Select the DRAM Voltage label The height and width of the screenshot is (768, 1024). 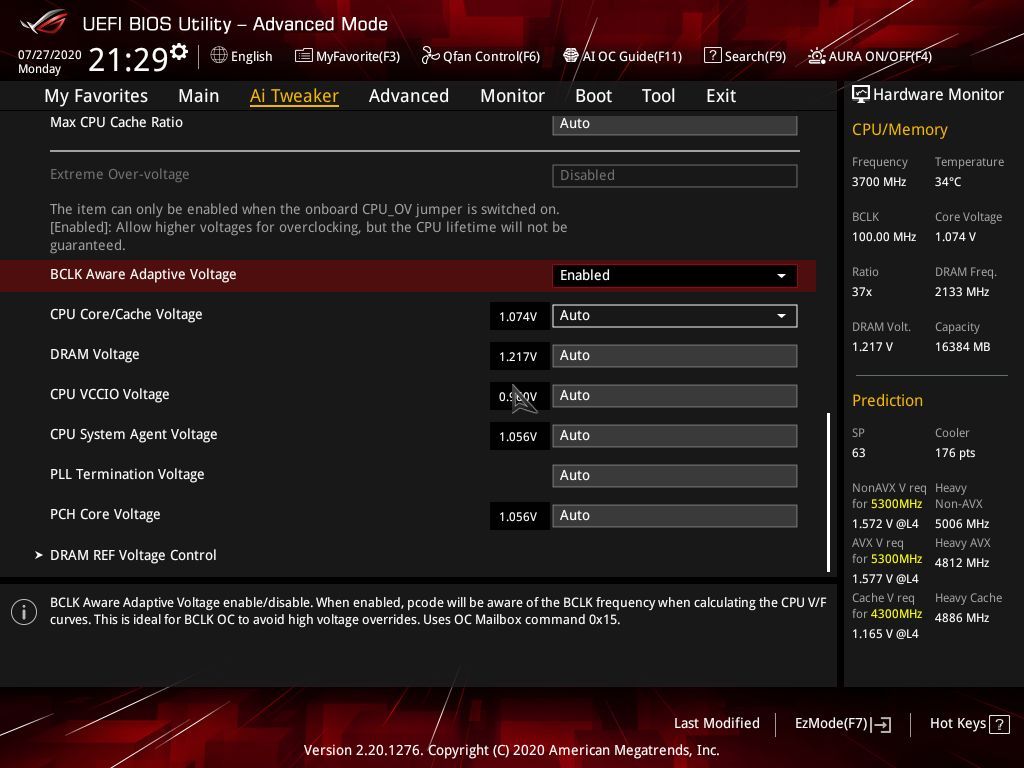(x=95, y=355)
